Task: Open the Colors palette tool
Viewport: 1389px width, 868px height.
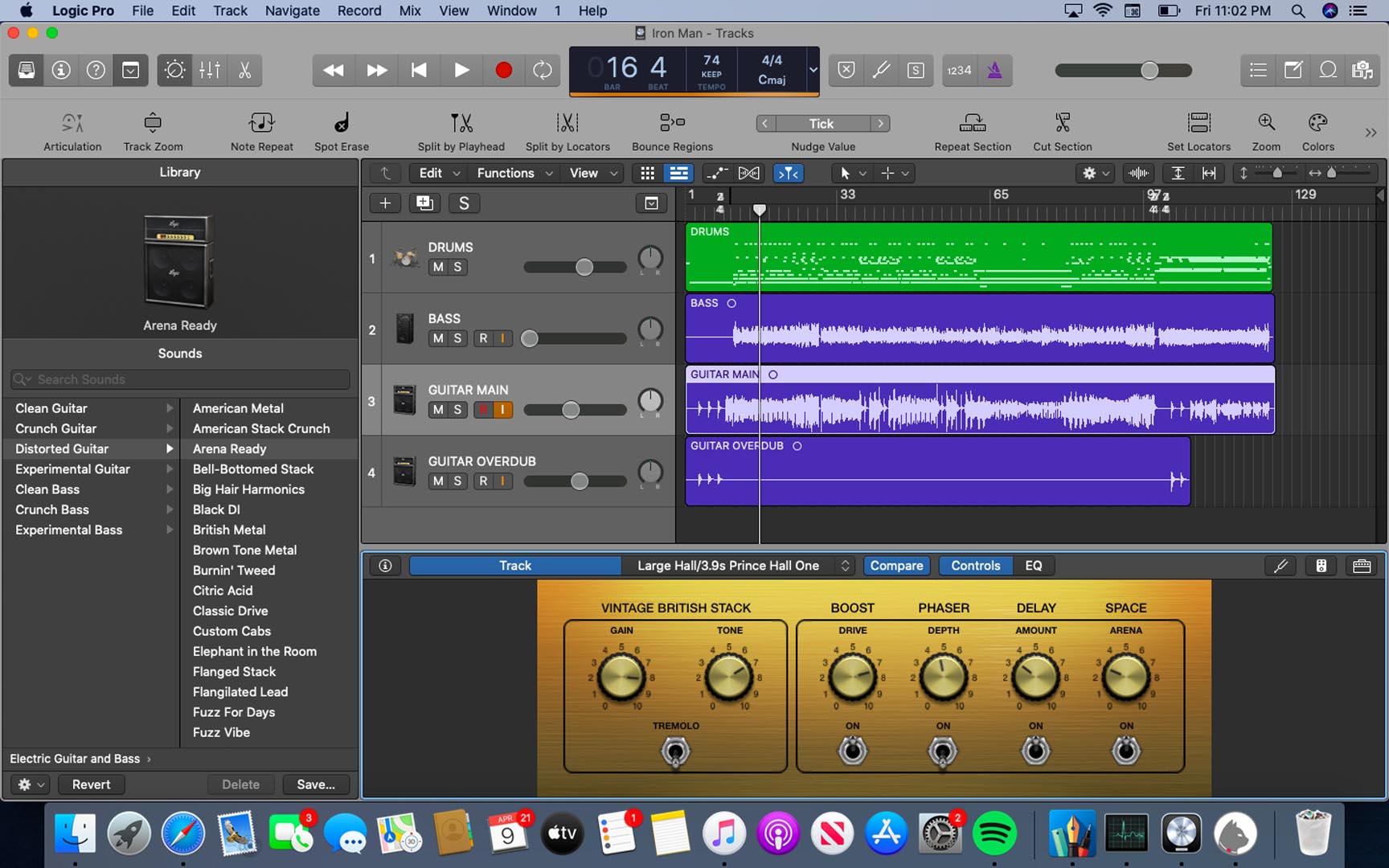Action: click(1318, 131)
